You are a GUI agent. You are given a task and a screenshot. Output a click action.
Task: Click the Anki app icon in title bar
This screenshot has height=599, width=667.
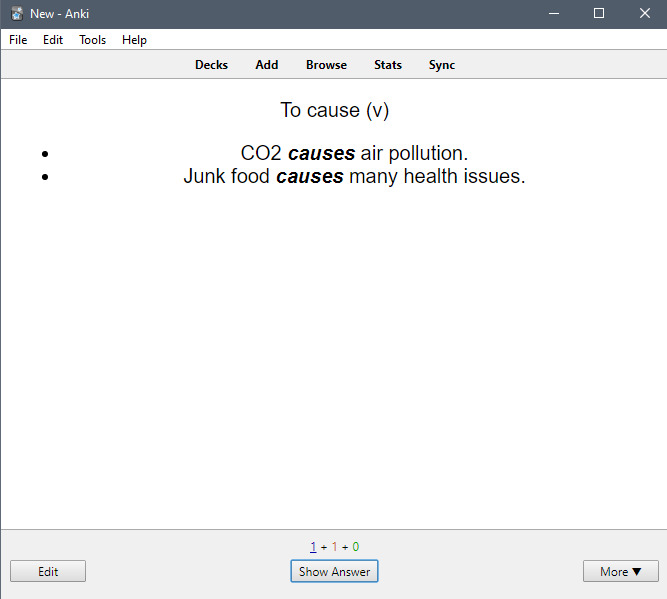[x=17, y=14]
